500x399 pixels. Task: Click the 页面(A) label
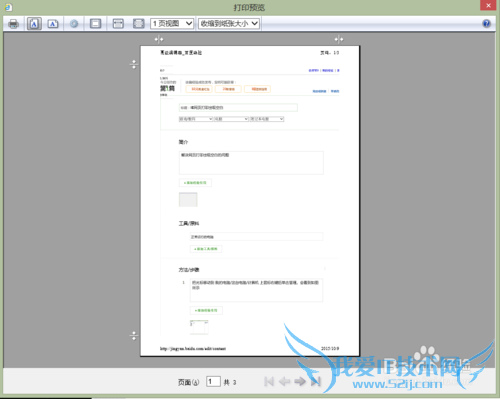point(188,382)
